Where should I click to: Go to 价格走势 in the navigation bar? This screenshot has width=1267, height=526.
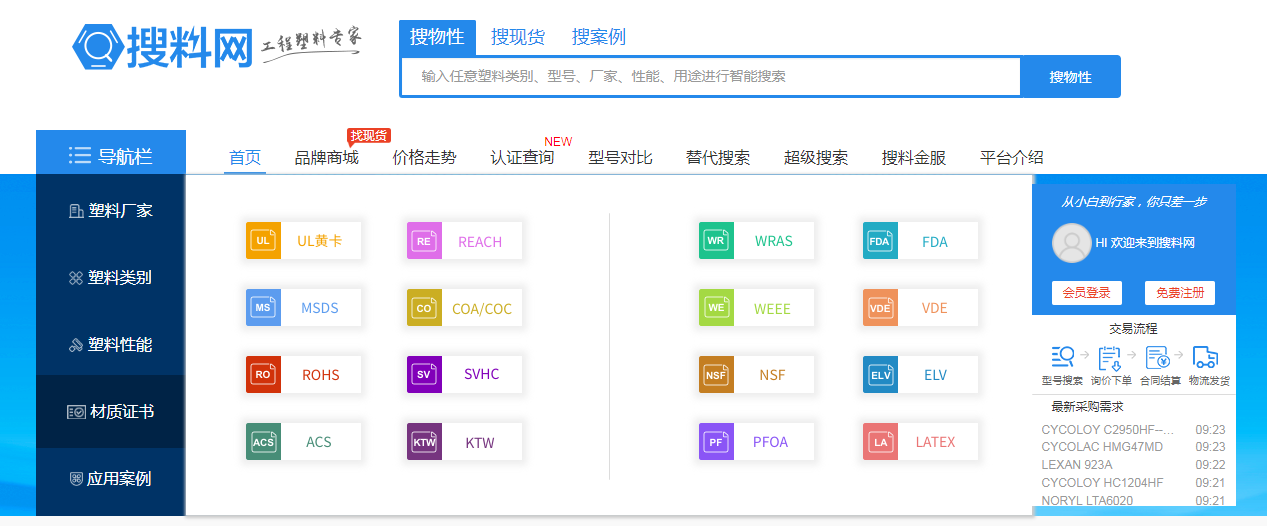coord(424,158)
